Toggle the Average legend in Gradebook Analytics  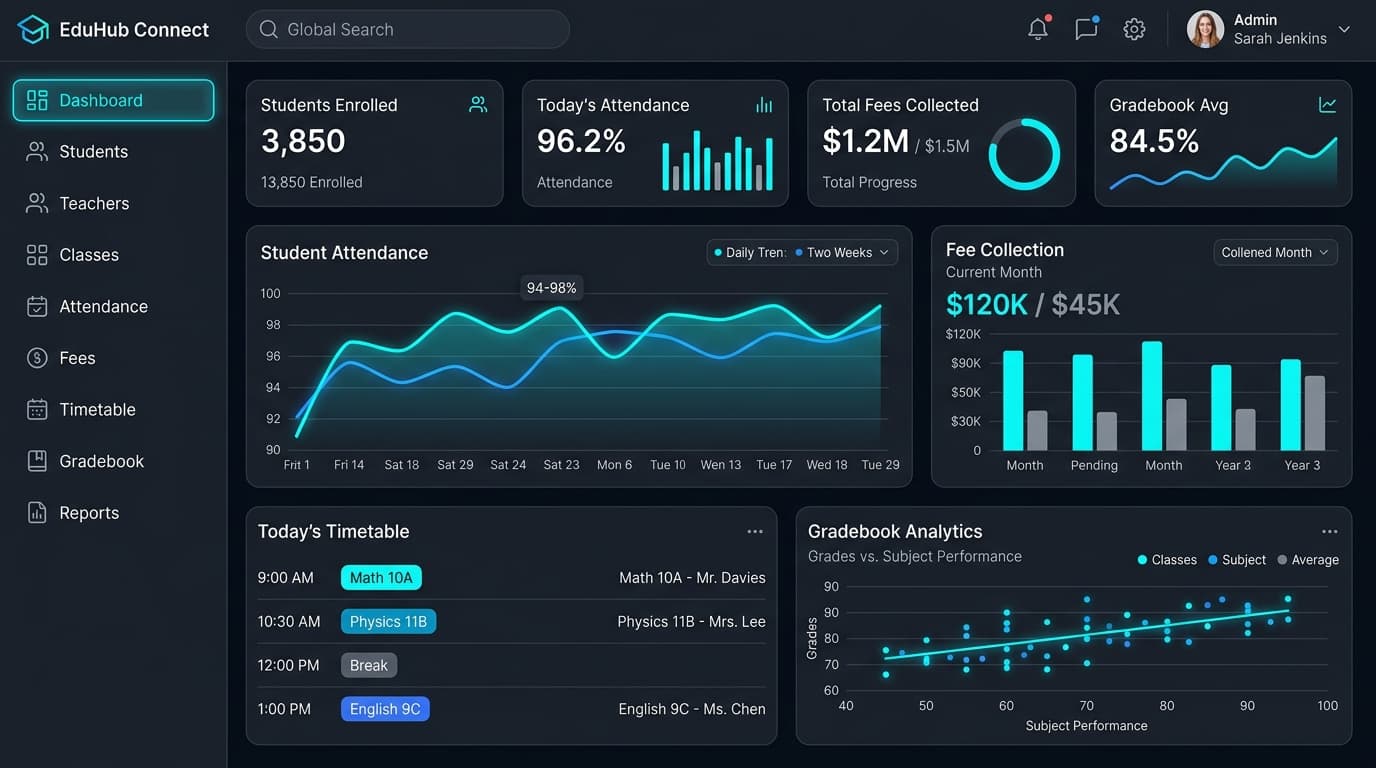point(1308,560)
